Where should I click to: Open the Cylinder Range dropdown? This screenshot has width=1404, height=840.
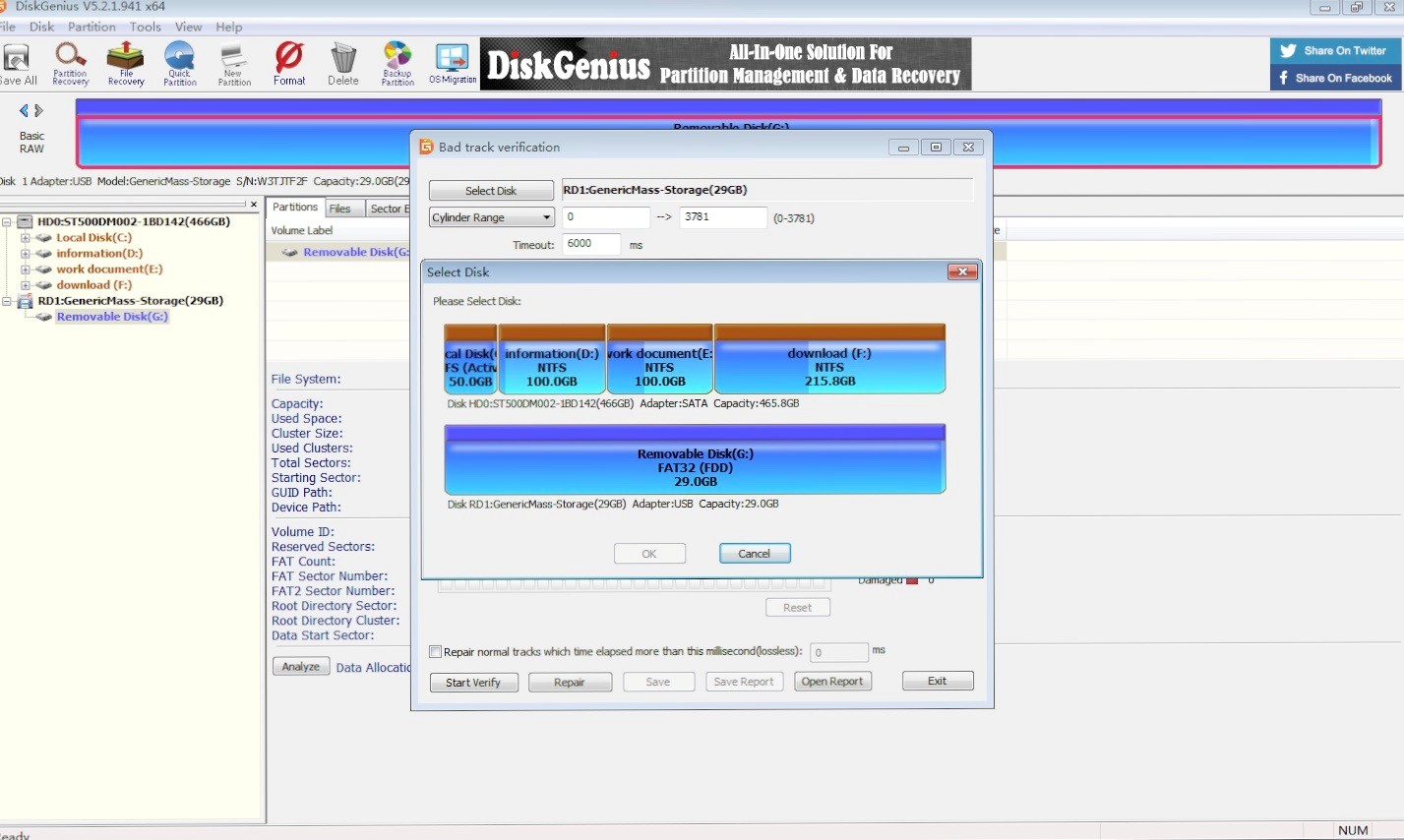pyautogui.click(x=492, y=217)
